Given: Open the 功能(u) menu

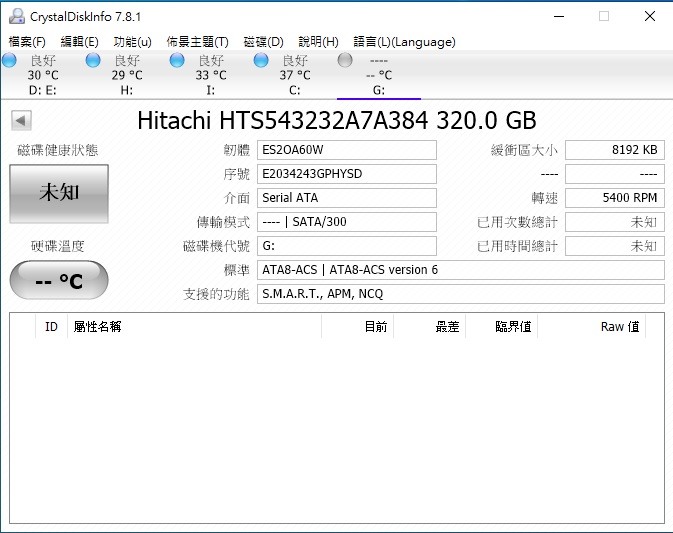Looking at the screenshot, I should click(132, 42).
